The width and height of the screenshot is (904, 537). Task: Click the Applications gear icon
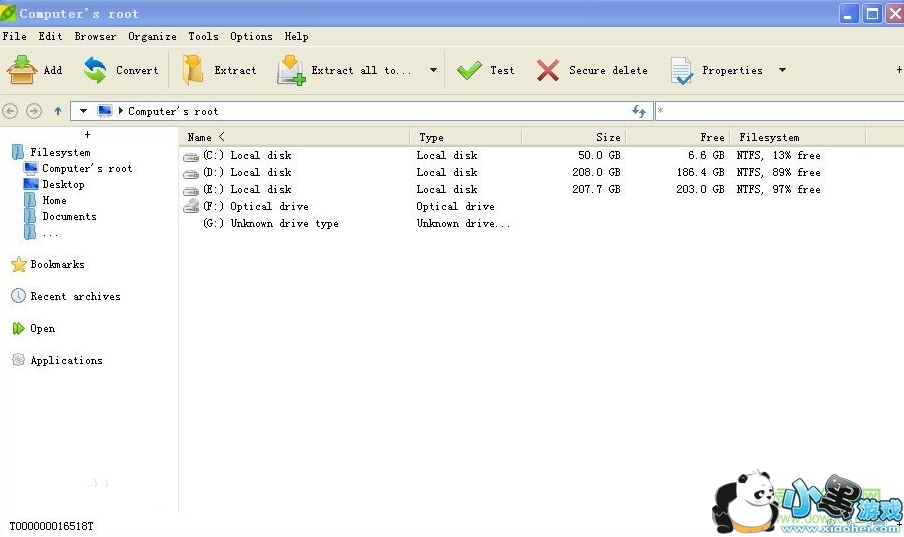[18, 360]
